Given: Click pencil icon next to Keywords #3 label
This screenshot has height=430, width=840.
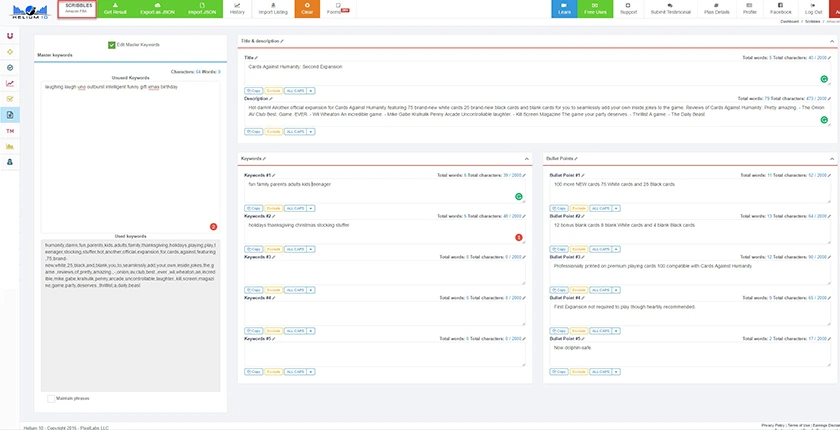Looking at the screenshot, I should click(274, 257).
